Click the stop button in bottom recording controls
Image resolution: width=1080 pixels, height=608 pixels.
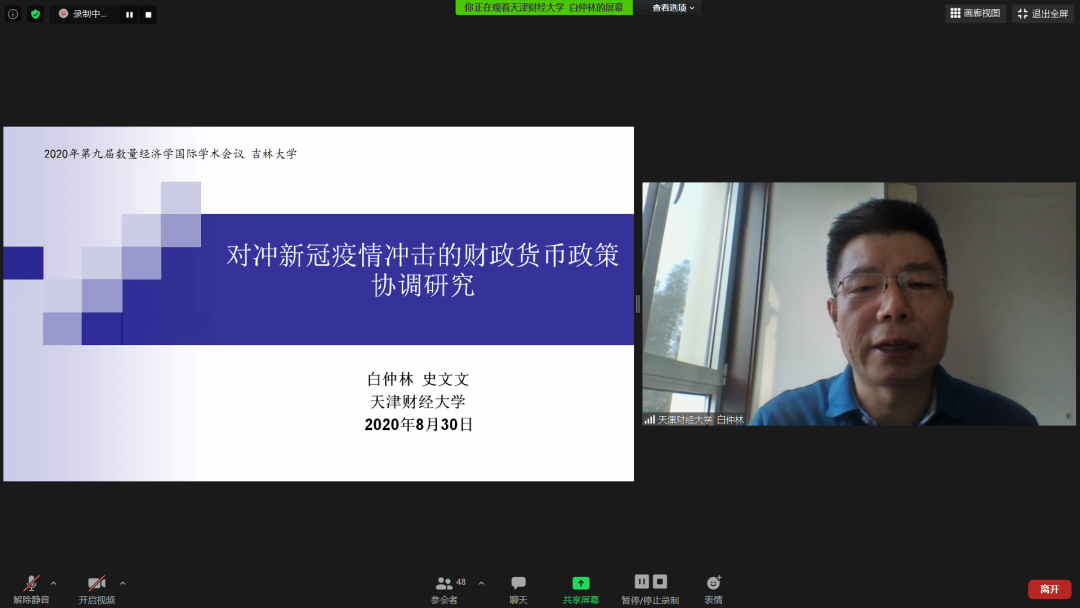point(660,582)
